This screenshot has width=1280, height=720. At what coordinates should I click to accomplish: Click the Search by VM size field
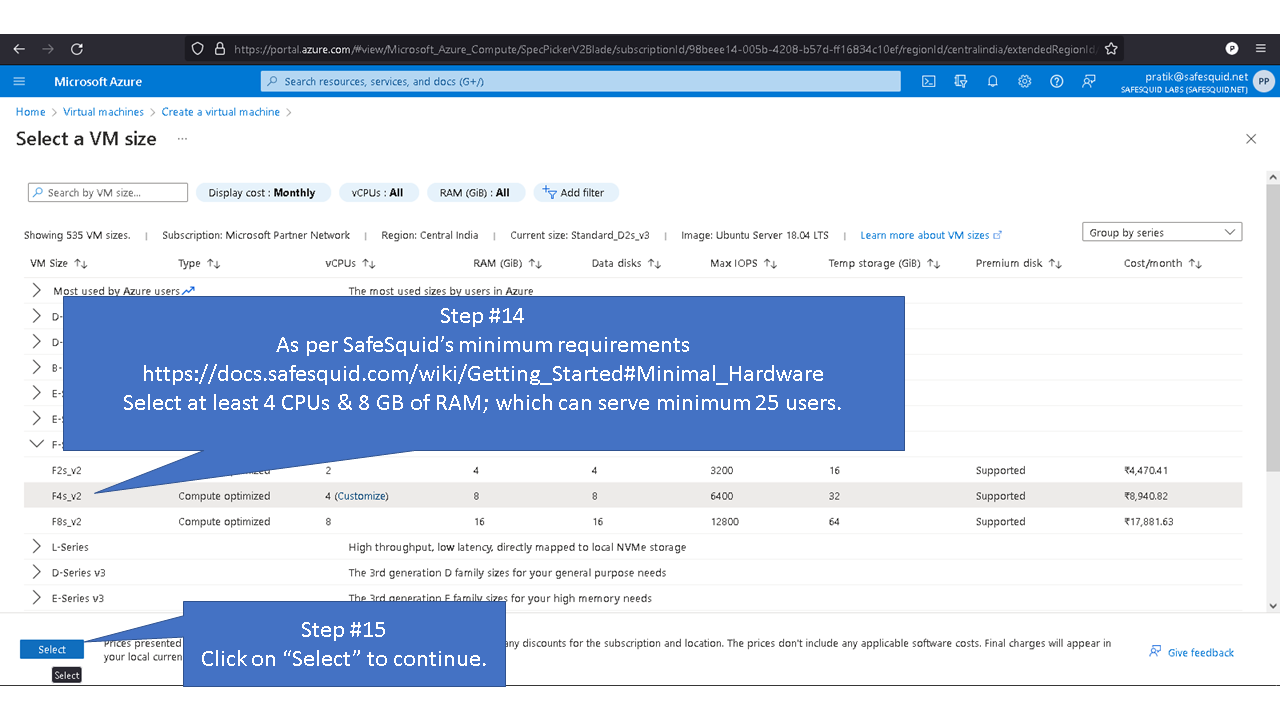[108, 193]
